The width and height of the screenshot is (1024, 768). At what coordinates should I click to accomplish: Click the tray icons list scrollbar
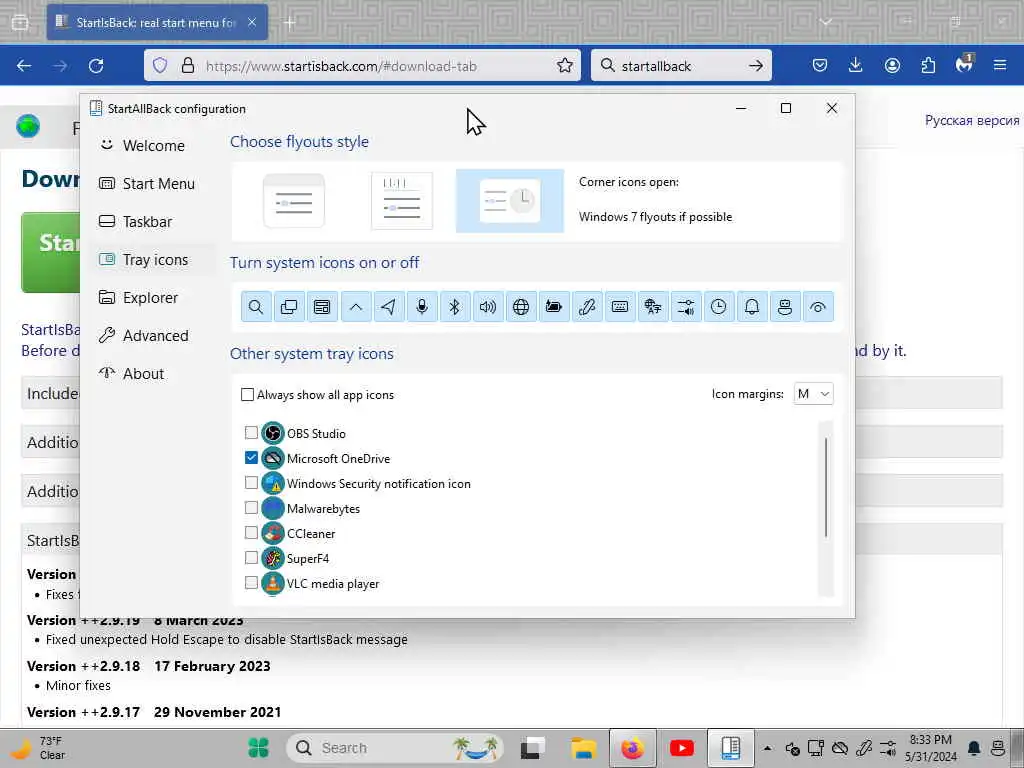(x=826, y=487)
